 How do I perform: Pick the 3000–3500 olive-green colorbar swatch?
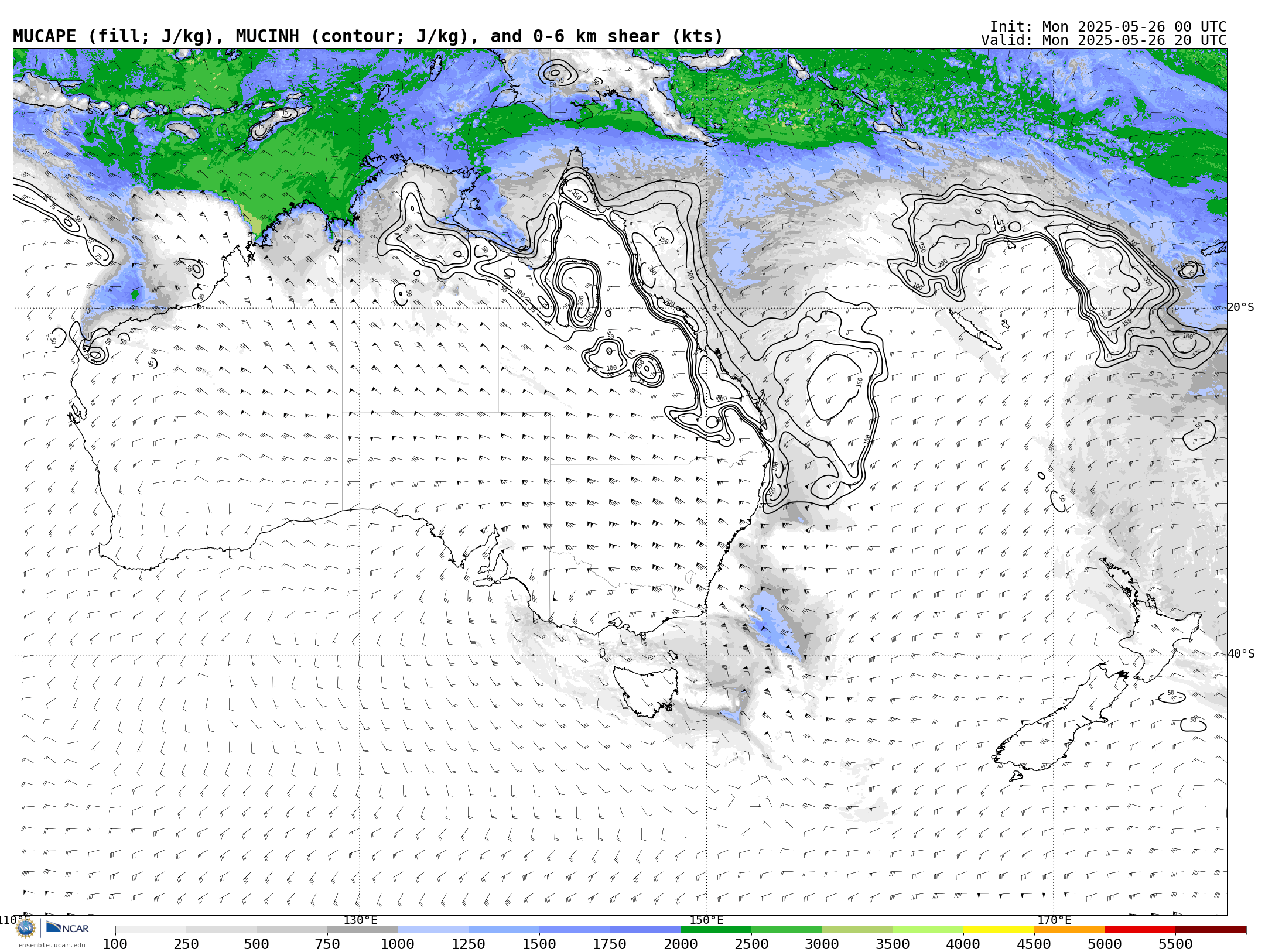(857, 930)
